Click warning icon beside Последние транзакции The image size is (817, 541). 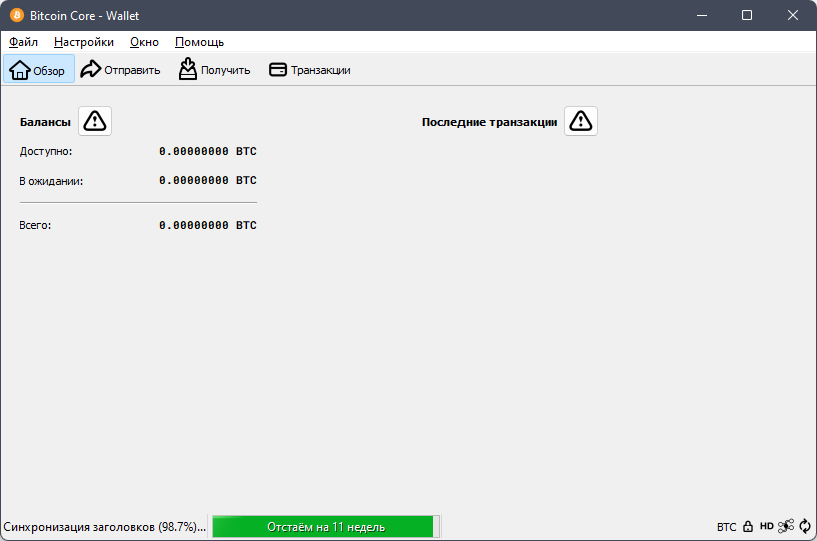(x=581, y=121)
